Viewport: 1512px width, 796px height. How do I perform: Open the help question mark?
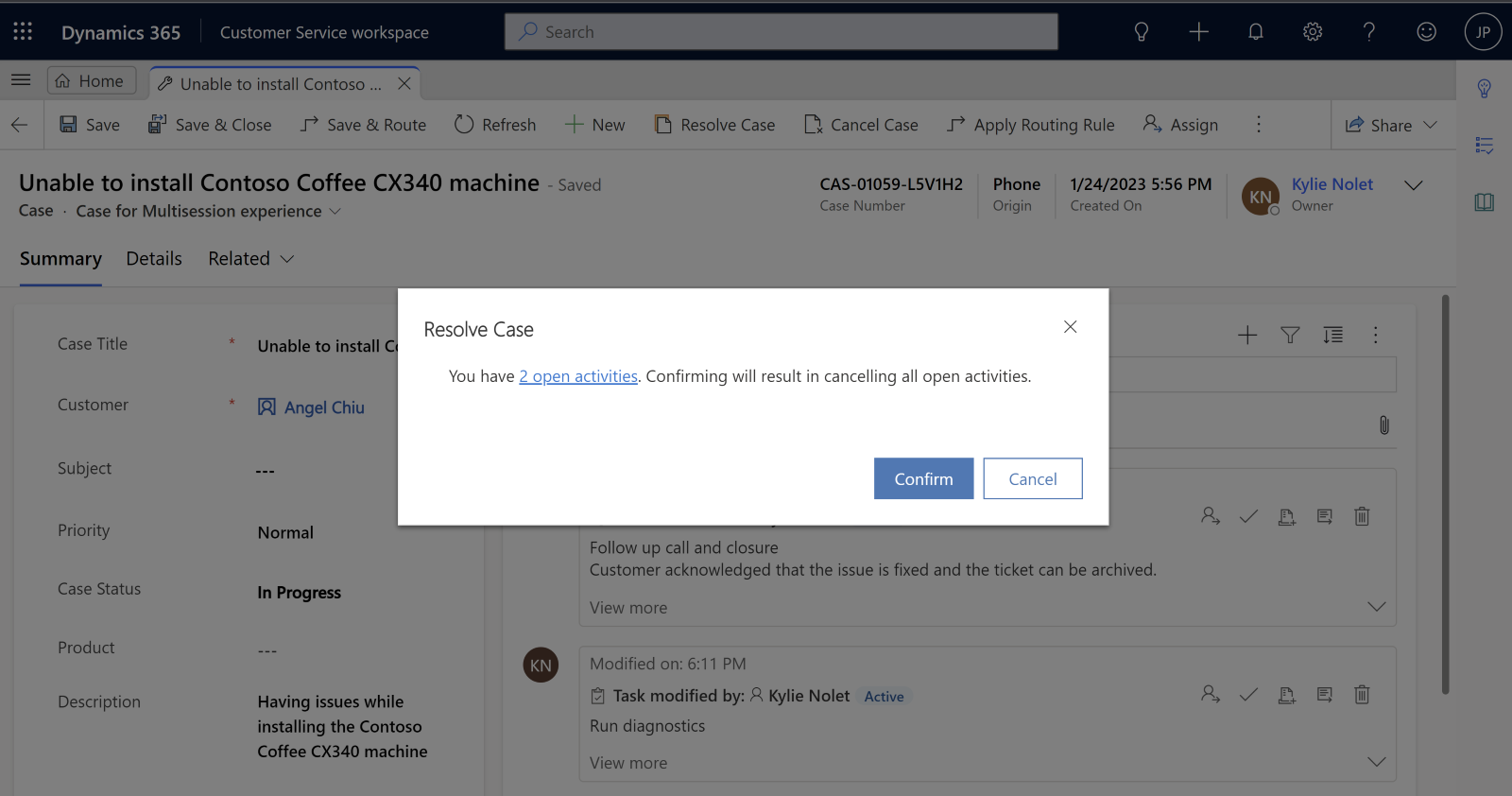(x=1369, y=32)
